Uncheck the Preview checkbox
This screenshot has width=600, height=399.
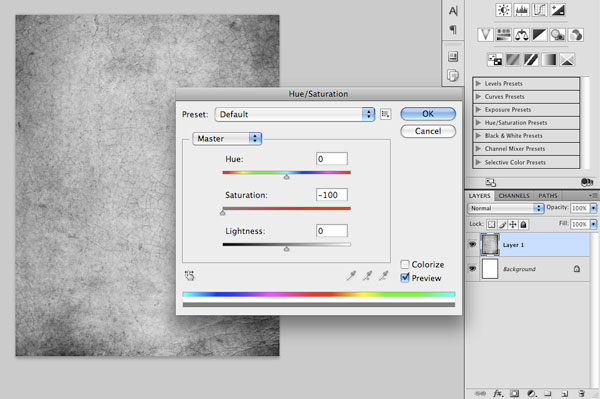point(405,278)
